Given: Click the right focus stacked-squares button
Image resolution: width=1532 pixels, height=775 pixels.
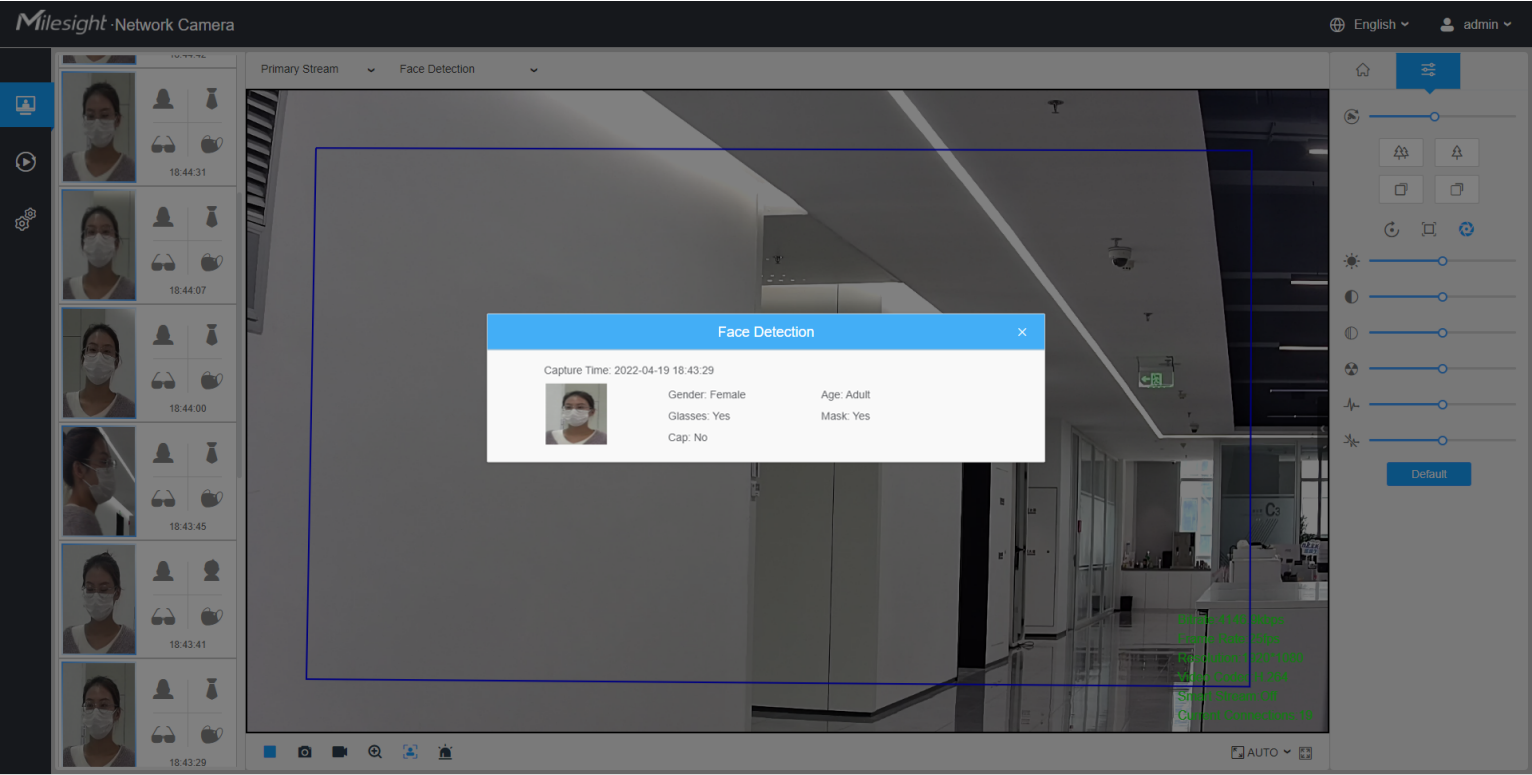Looking at the screenshot, I should pyautogui.click(x=1457, y=189).
